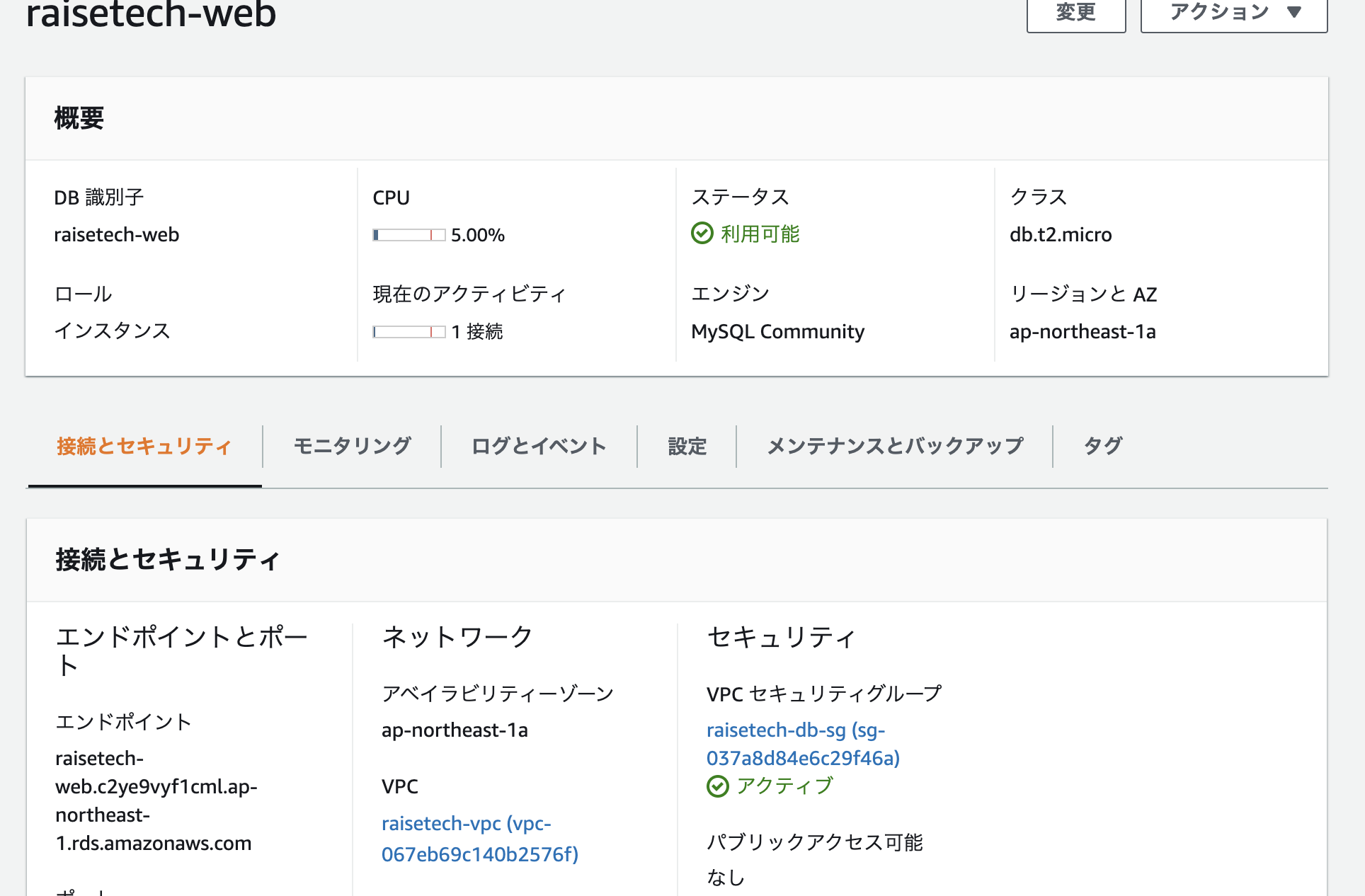Click the green アクティブ check icon under VPC security group

tap(717, 785)
